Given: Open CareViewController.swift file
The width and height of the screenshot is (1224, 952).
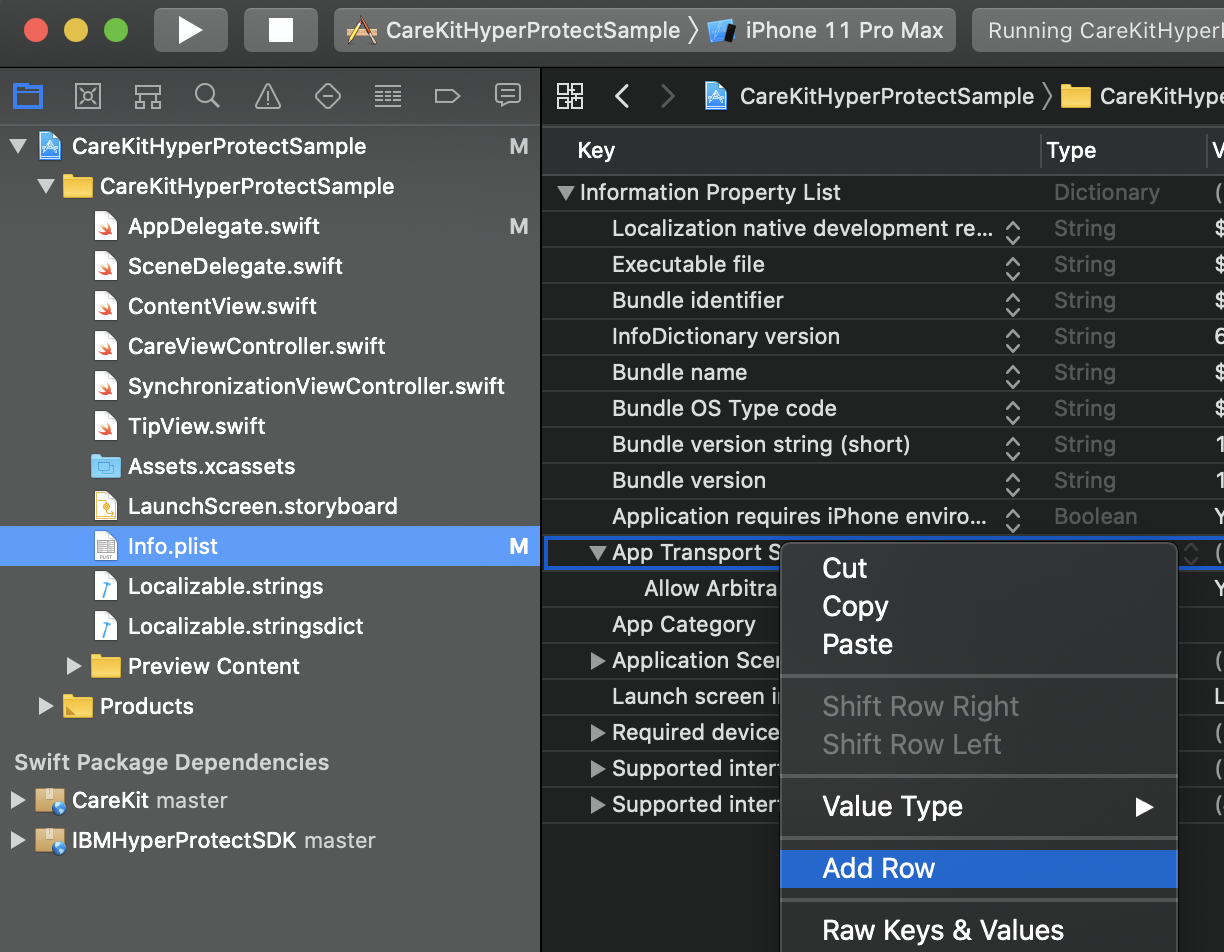Looking at the screenshot, I should point(257,346).
